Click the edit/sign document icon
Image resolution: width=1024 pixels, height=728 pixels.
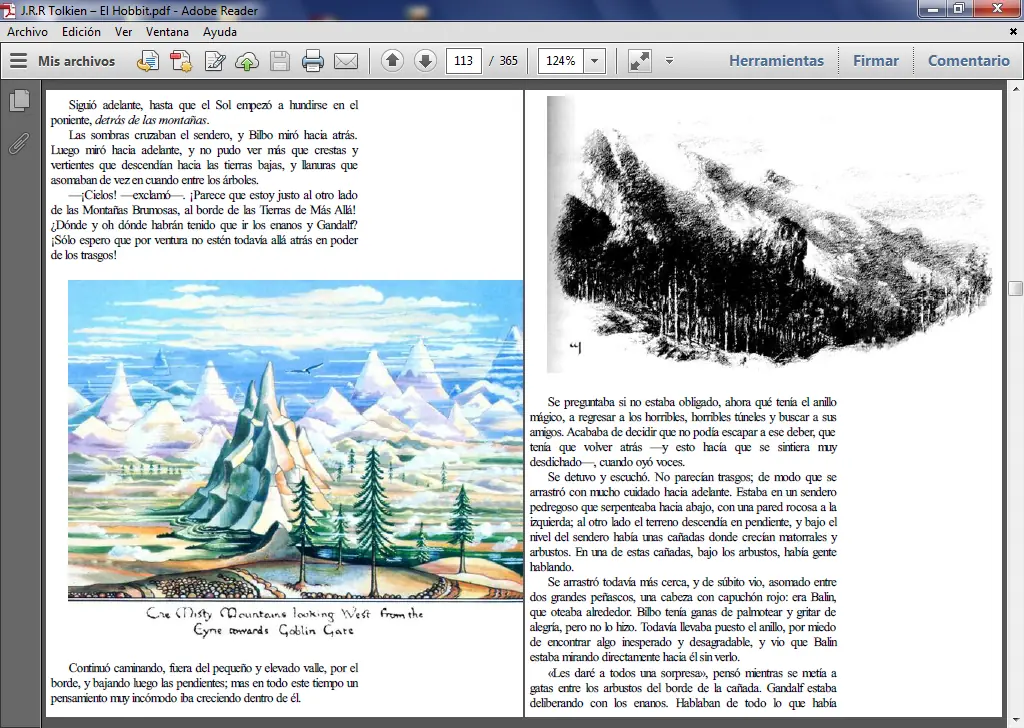215,61
